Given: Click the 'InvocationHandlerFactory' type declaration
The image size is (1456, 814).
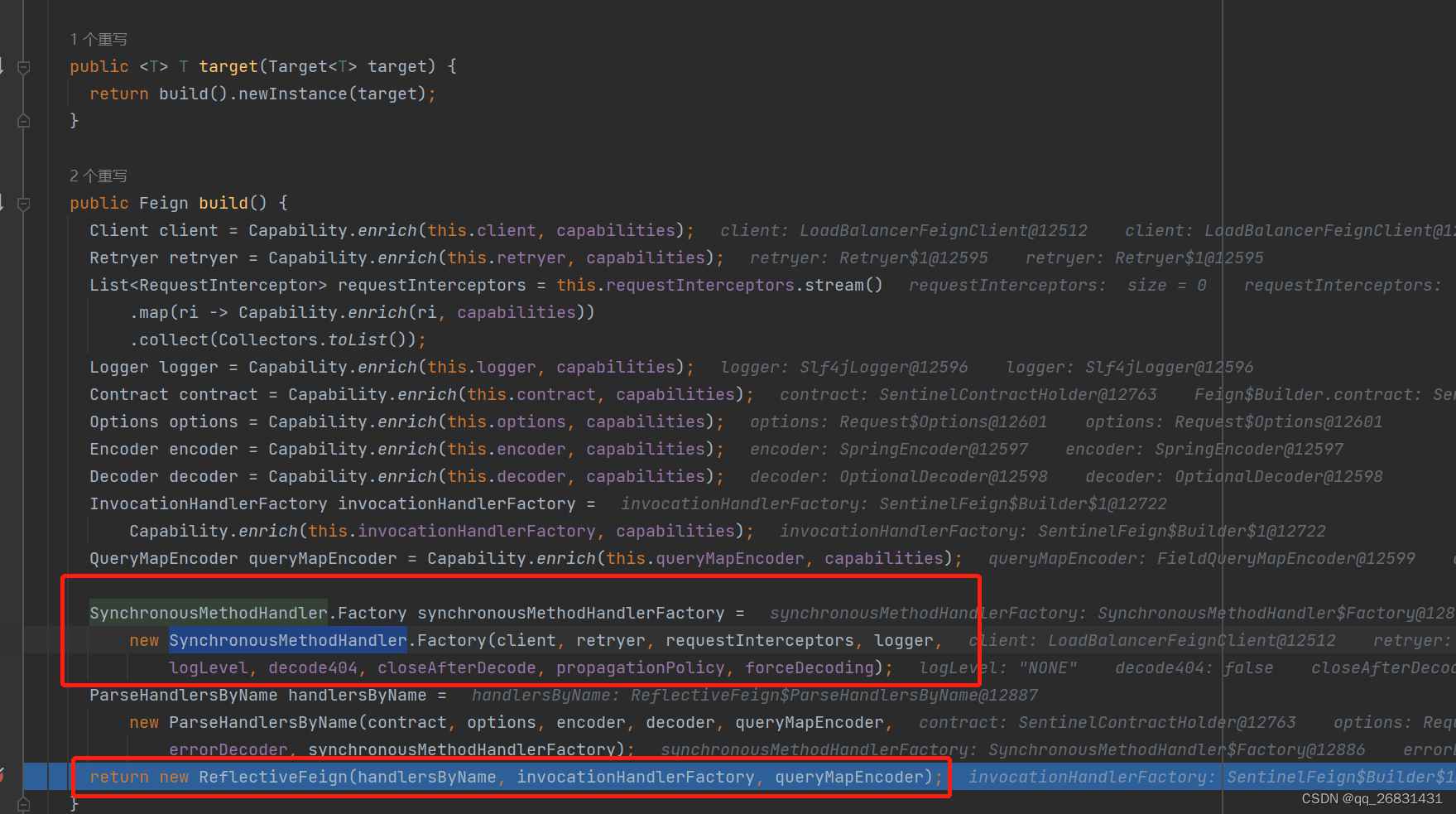Looking at the screenshot, I should [209, 503].
